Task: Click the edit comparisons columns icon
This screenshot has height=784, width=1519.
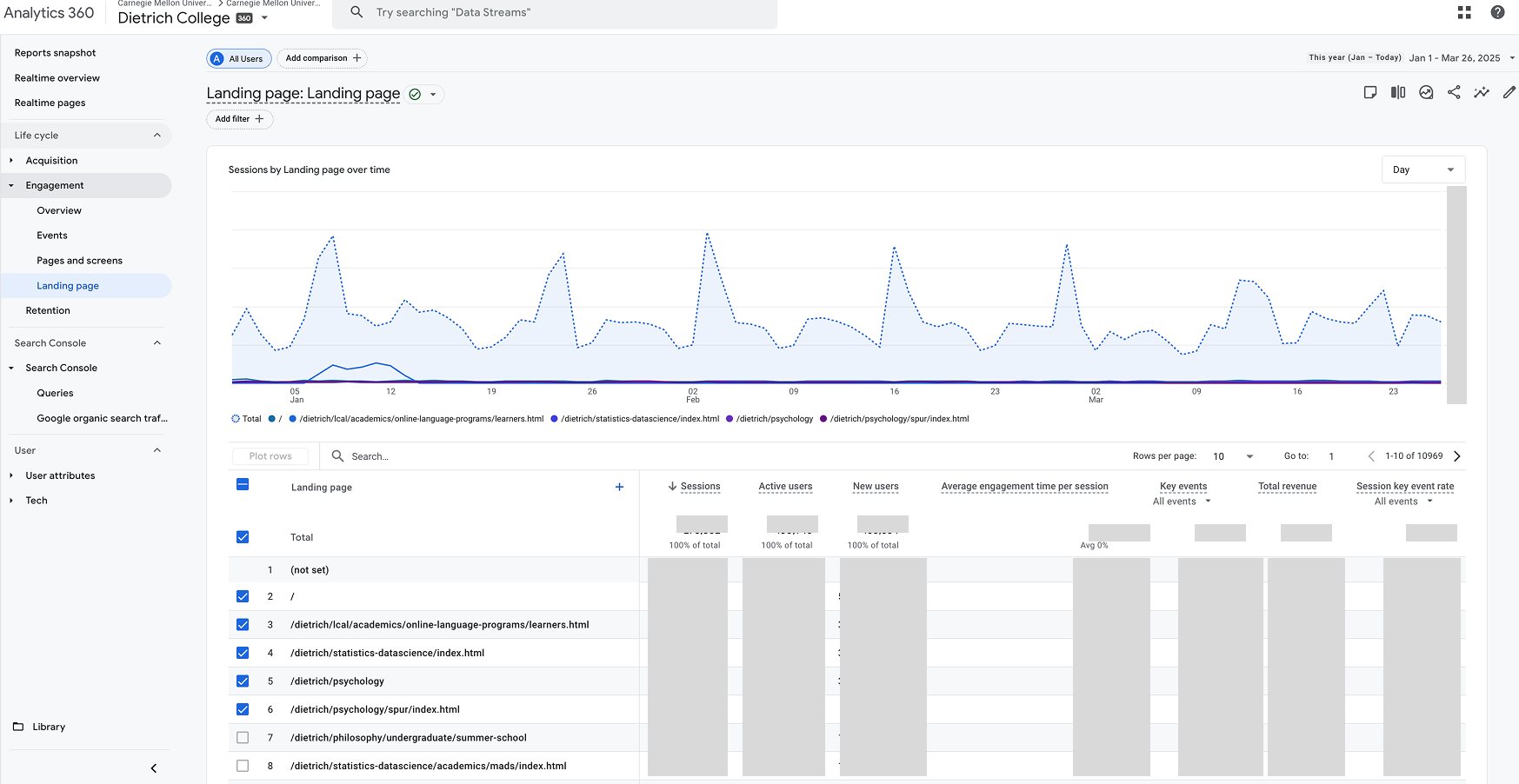Action: tap(1398, 92)
